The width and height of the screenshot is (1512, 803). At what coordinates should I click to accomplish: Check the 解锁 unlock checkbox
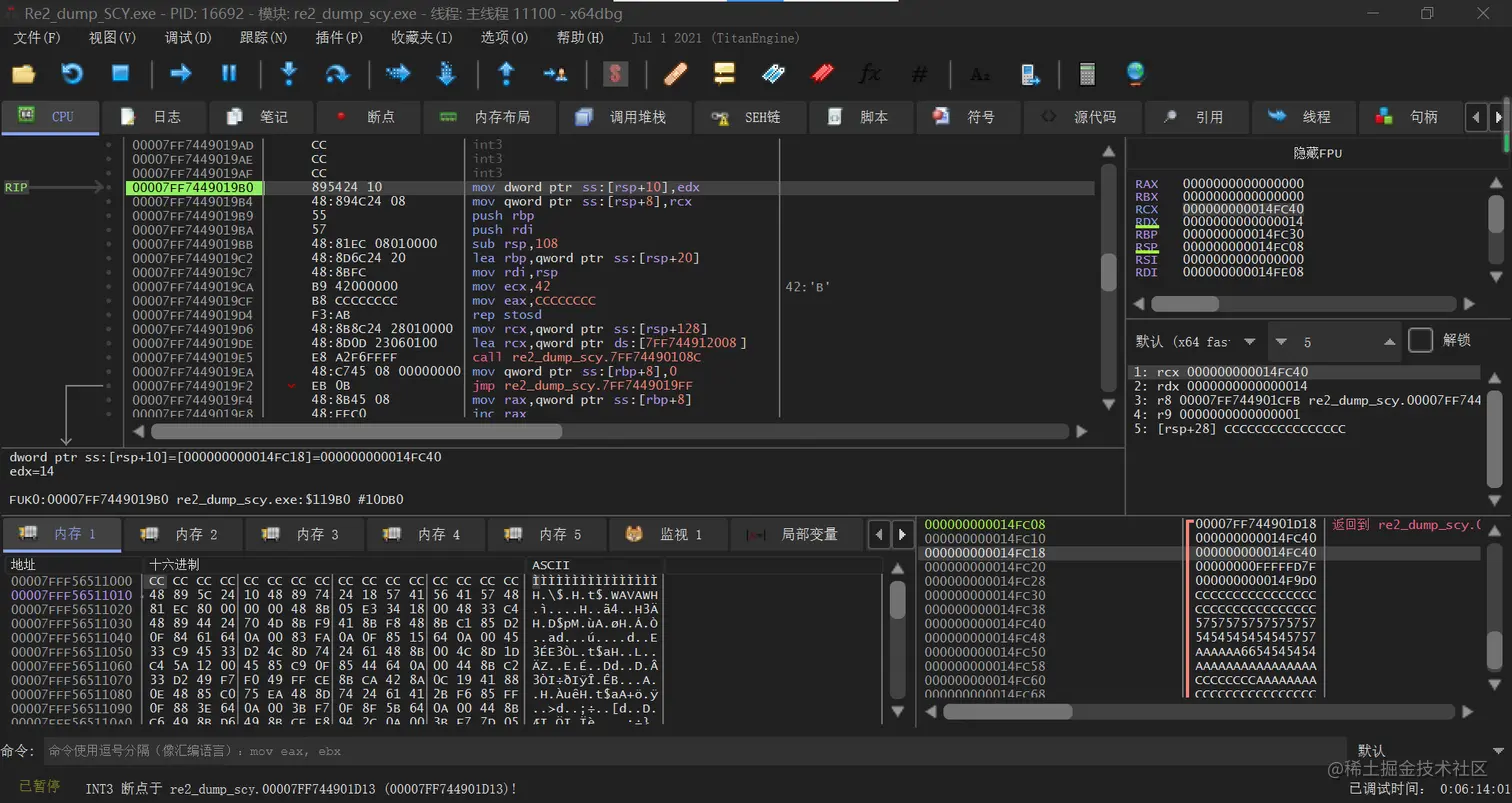click(1420, 341)
